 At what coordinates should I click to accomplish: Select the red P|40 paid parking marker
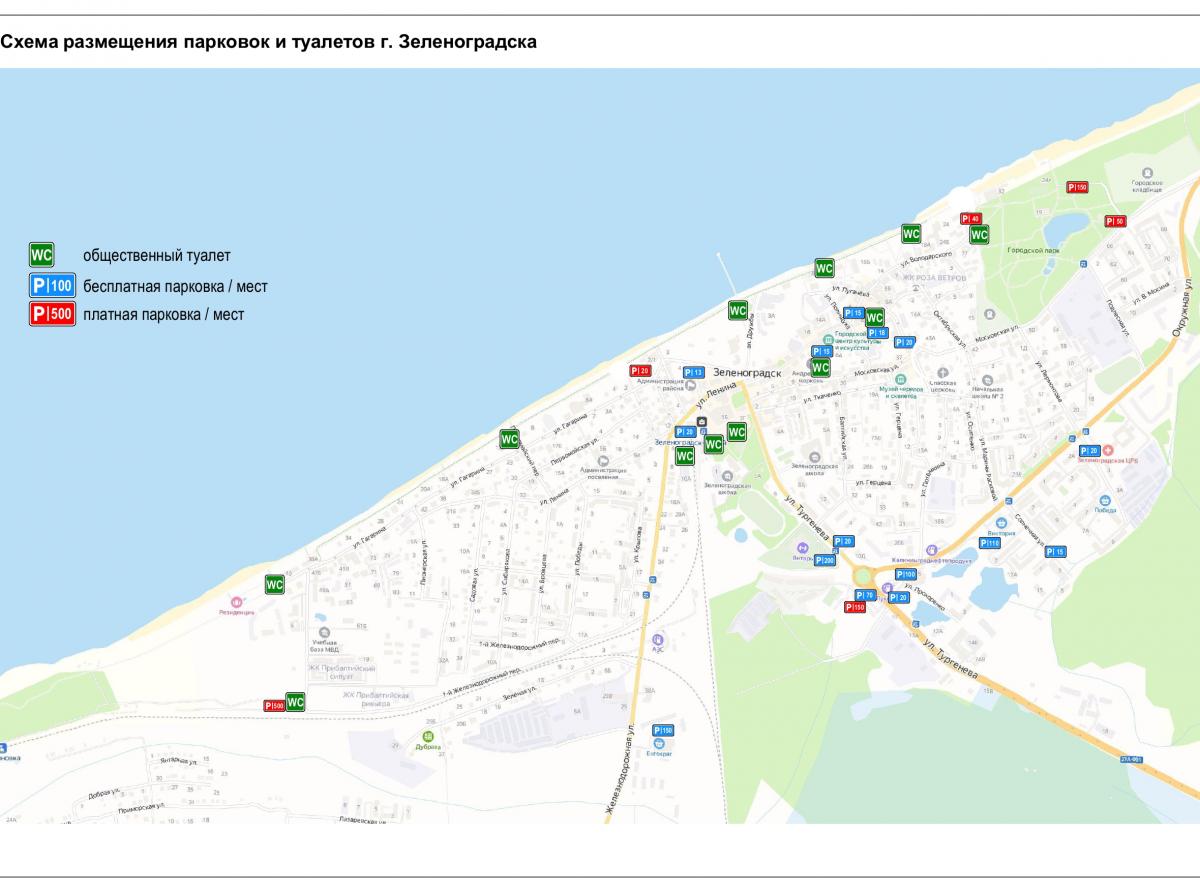tap(971, 219)
